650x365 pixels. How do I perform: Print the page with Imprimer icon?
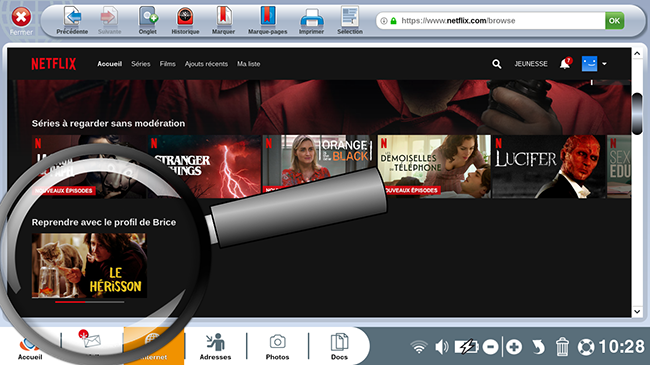click(311, 18)
